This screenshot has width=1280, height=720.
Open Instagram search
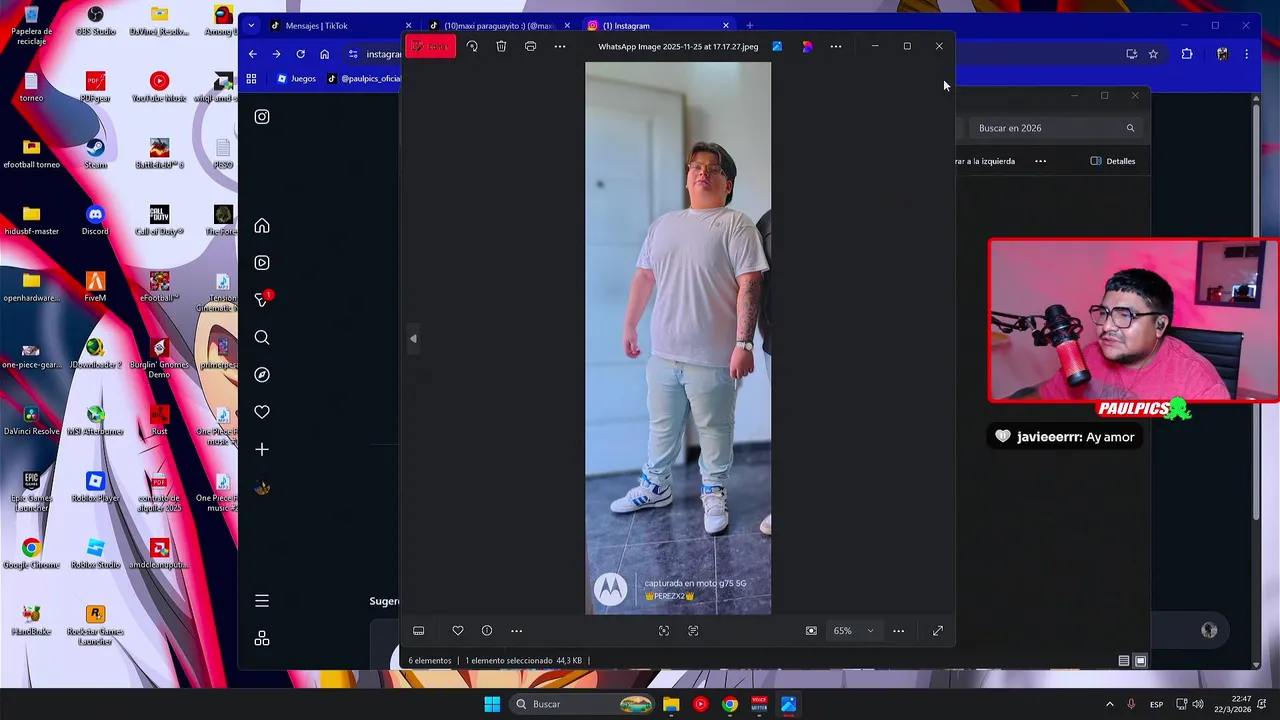coord(262,338)
